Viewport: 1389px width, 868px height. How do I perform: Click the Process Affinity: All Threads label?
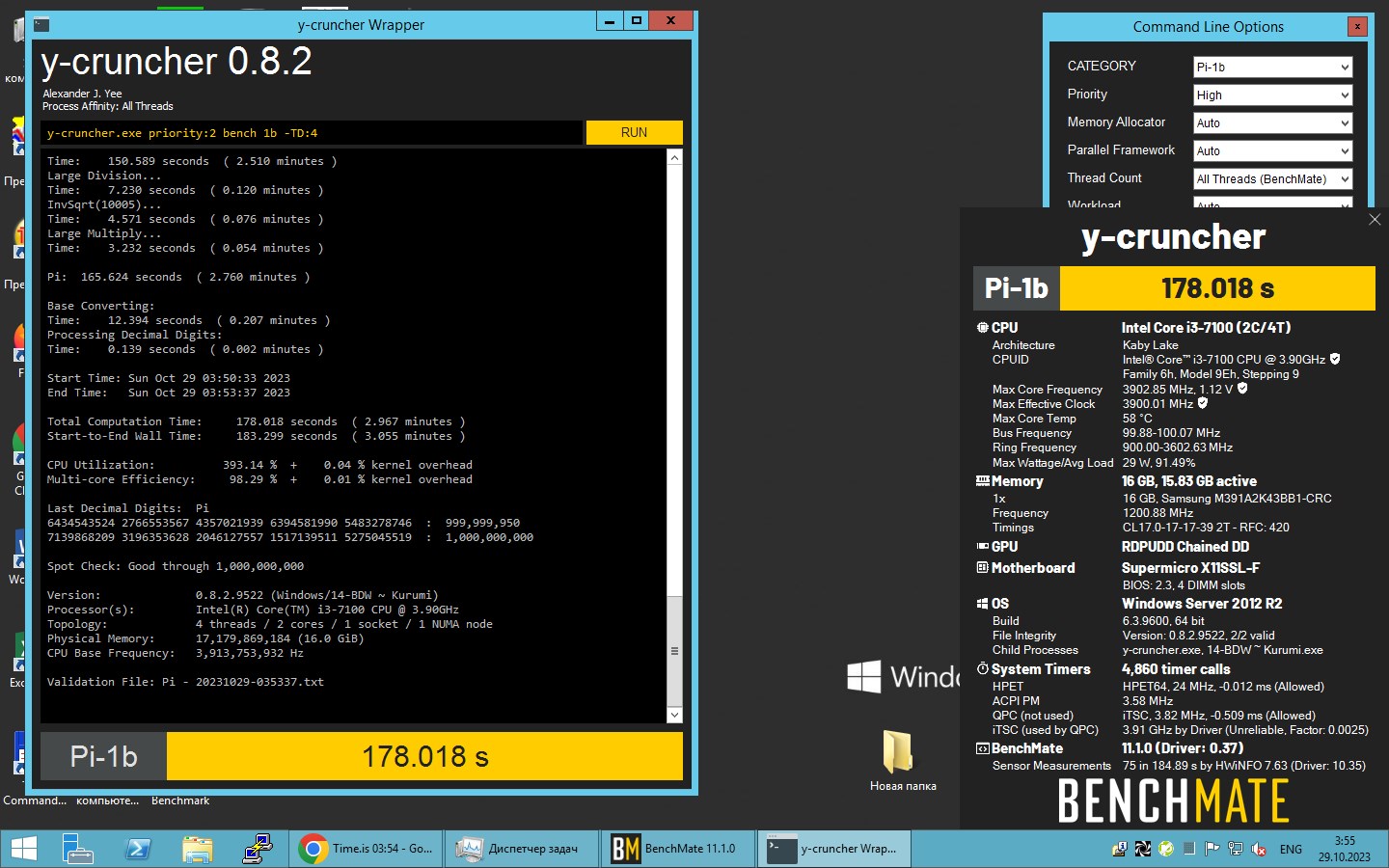[108, 106]
